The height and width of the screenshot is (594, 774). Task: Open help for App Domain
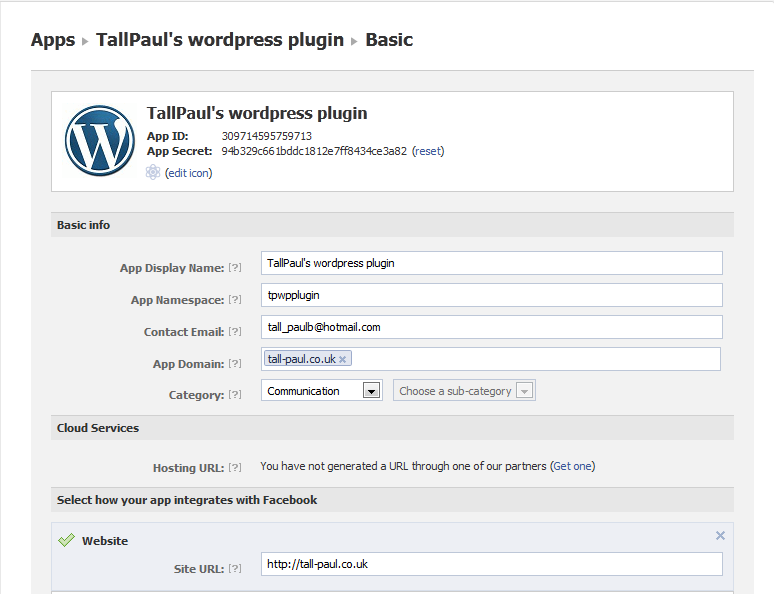click(235, 364)
